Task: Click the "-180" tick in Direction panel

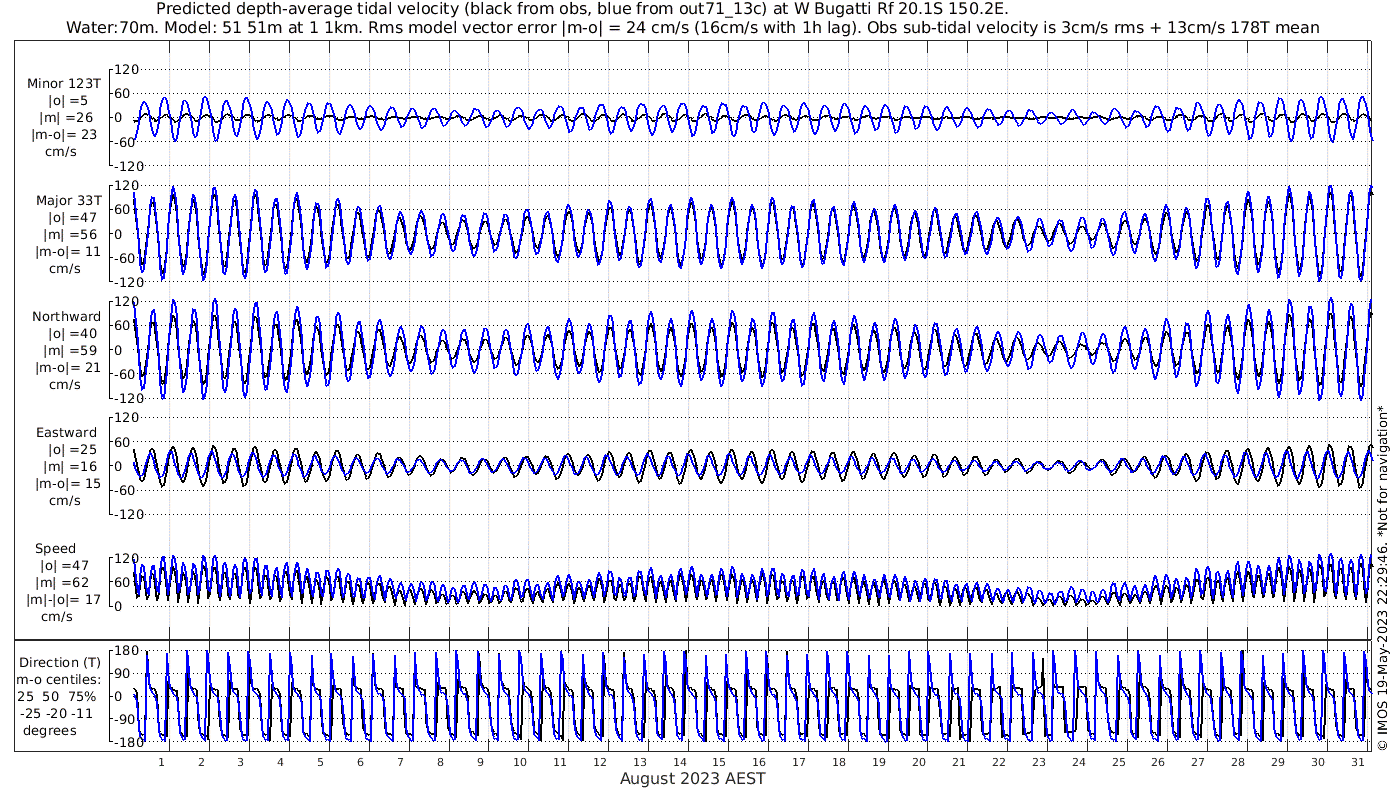Action: 122,742
